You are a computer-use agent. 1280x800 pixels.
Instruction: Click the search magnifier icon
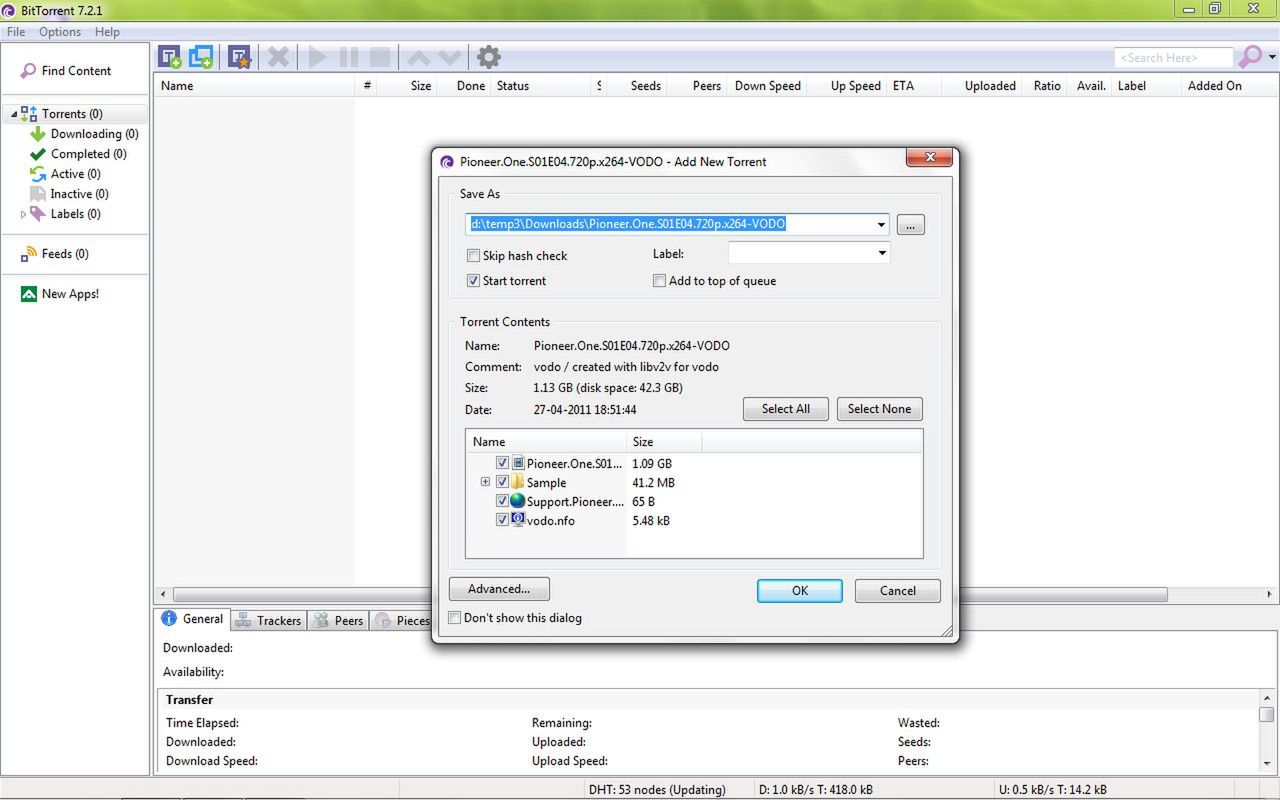tap(1249, 57)
